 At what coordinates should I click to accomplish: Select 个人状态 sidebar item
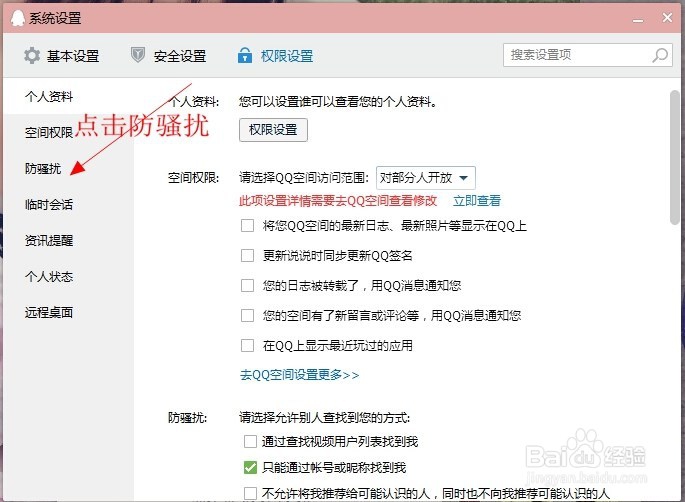click(x=49, y=276)
